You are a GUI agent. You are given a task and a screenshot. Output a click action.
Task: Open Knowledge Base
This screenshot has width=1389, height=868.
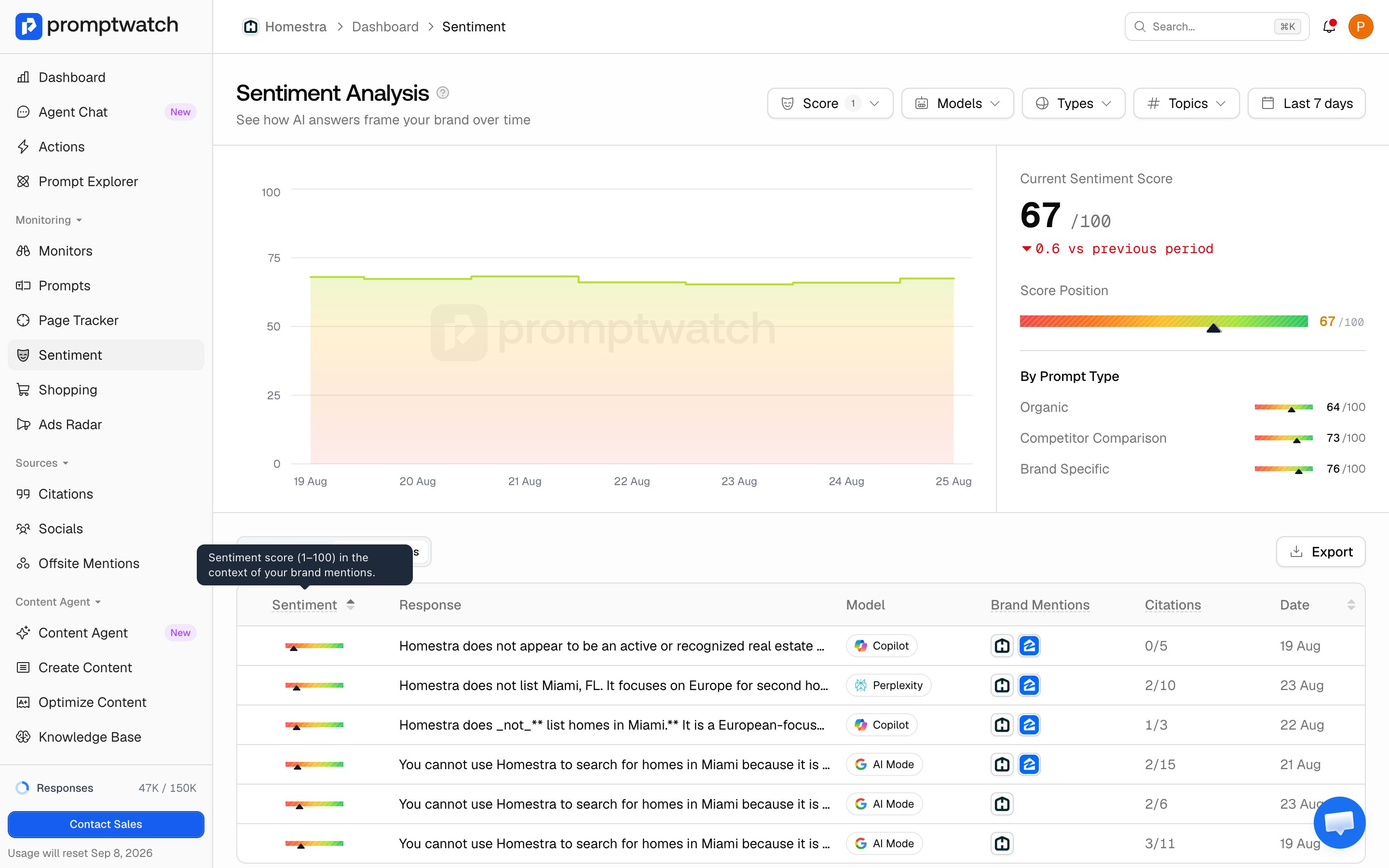pyautogui.click(x=106, y=737)
